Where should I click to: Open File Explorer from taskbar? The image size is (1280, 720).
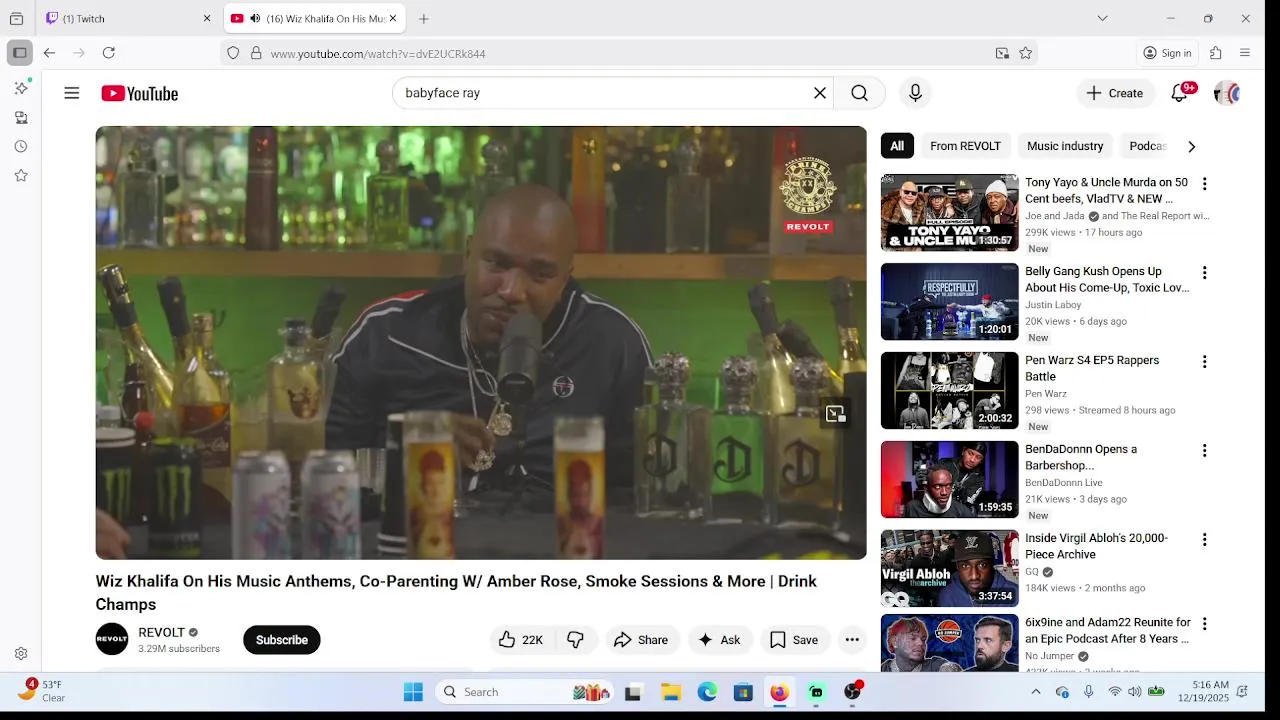671,692
